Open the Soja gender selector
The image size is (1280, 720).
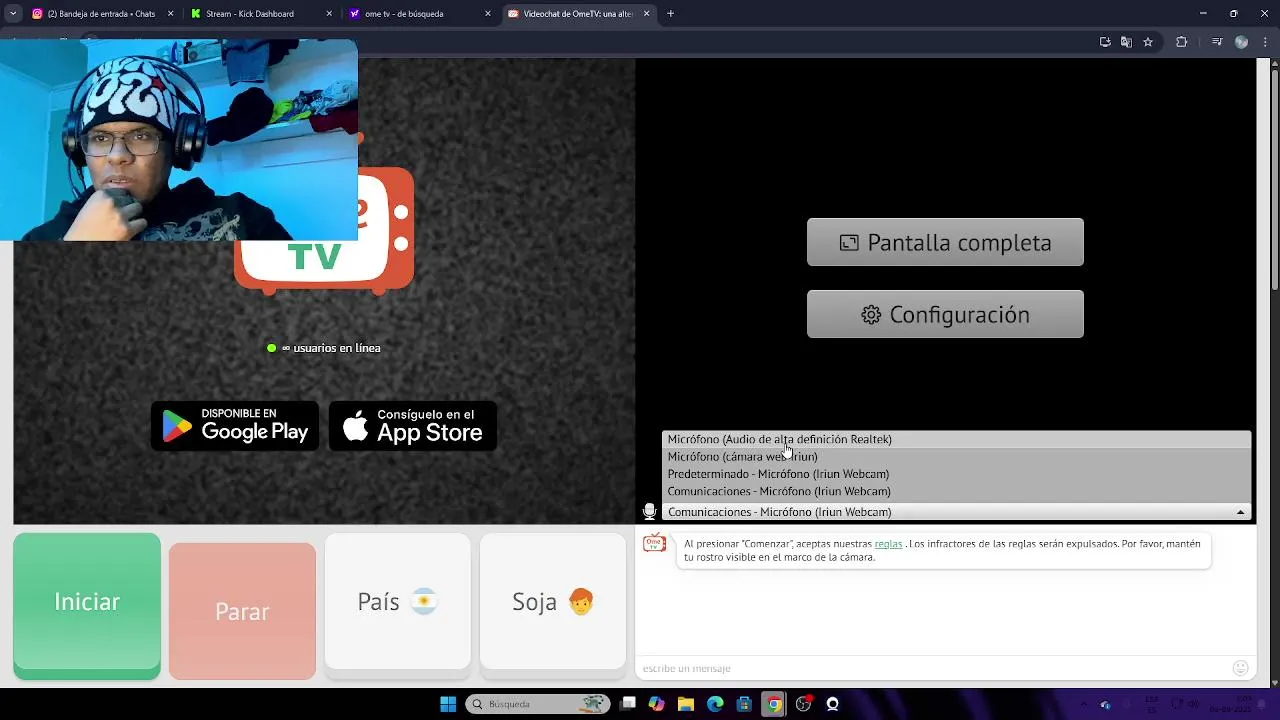553,602
